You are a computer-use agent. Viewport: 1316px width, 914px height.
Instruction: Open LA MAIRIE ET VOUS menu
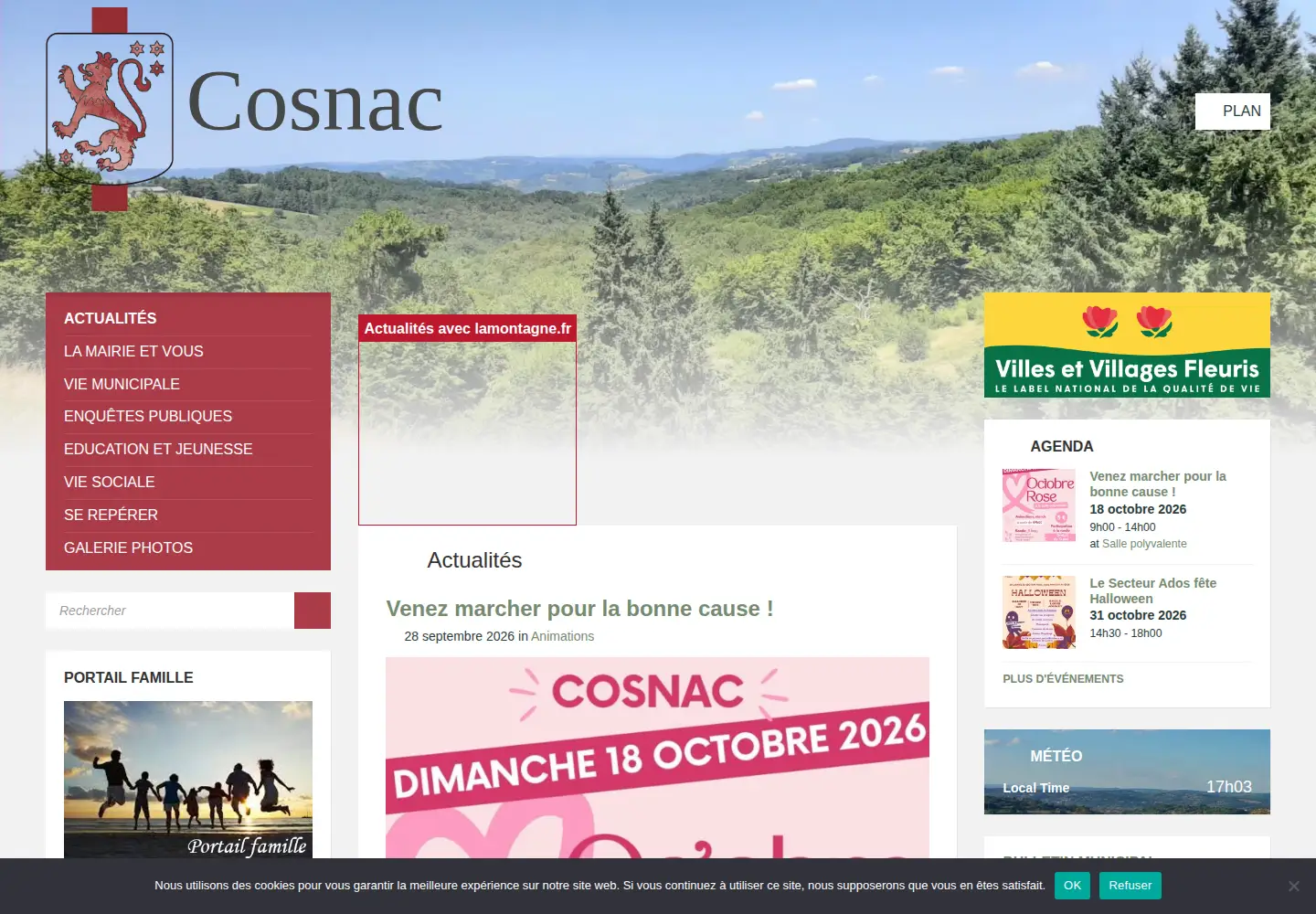(x=133, y=351)
